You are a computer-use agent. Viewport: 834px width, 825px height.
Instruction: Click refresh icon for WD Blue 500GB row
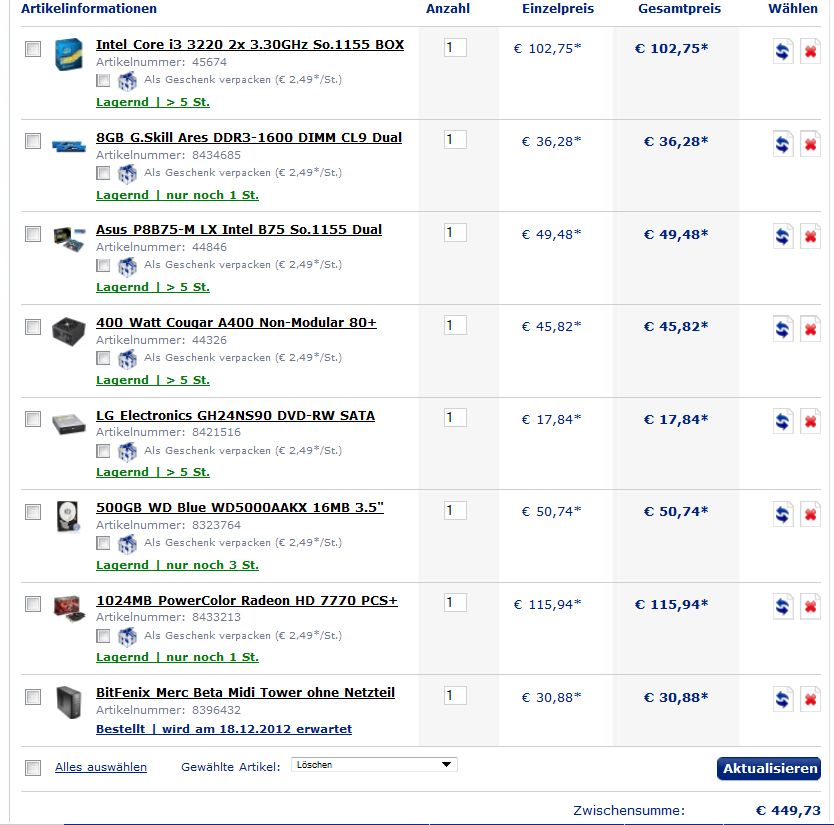(782, 514)
